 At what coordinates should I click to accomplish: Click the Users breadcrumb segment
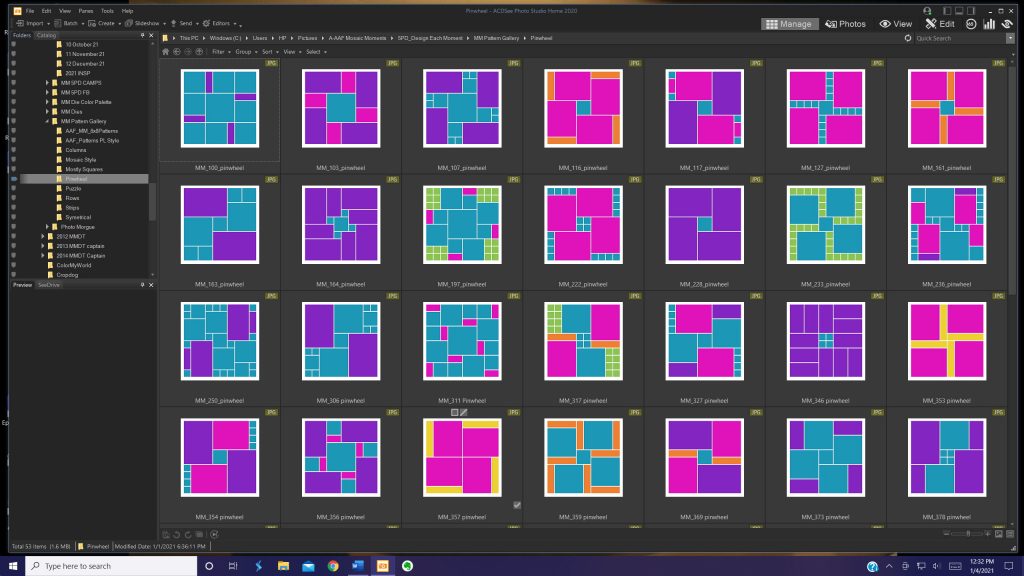point(260,39)
